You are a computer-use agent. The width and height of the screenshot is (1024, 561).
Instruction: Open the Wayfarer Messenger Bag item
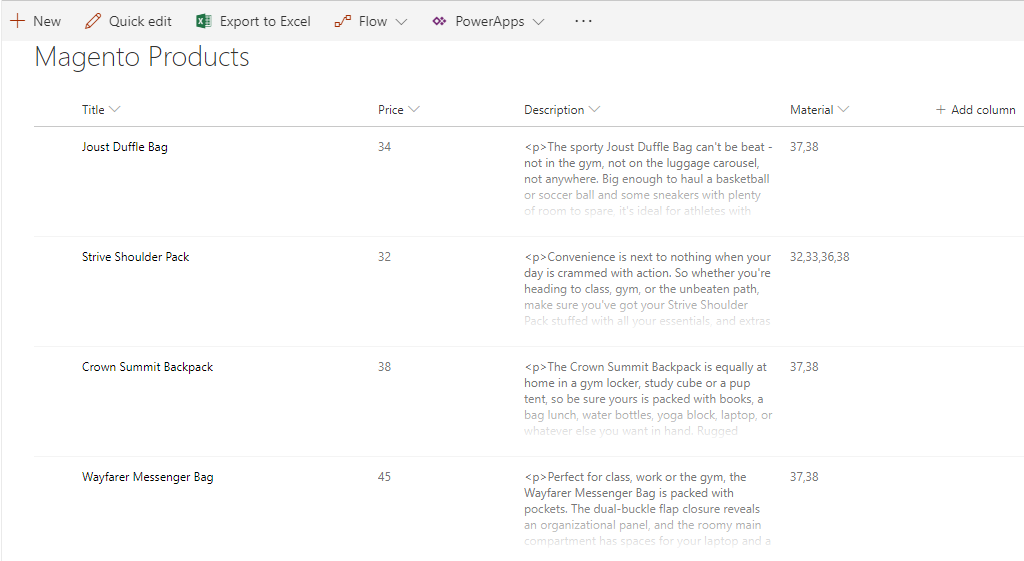[x=147, y=477]
